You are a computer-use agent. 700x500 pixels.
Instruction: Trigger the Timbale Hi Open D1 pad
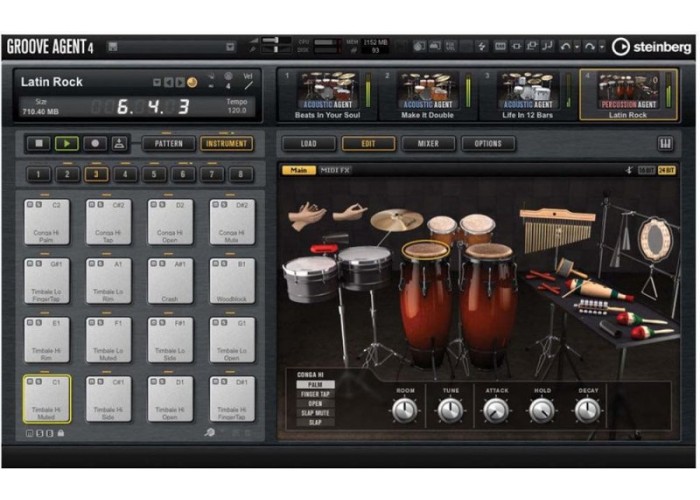[170, 399]
